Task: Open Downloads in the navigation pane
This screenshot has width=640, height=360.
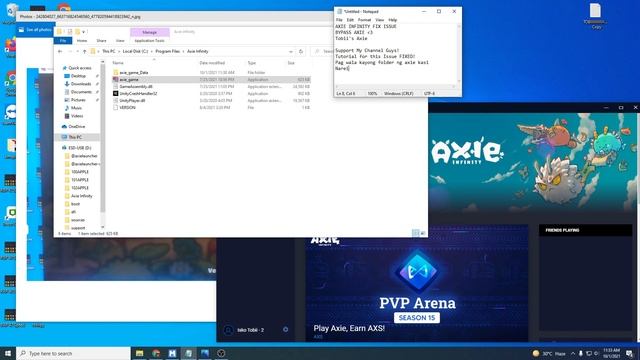Action: [81, 84]
